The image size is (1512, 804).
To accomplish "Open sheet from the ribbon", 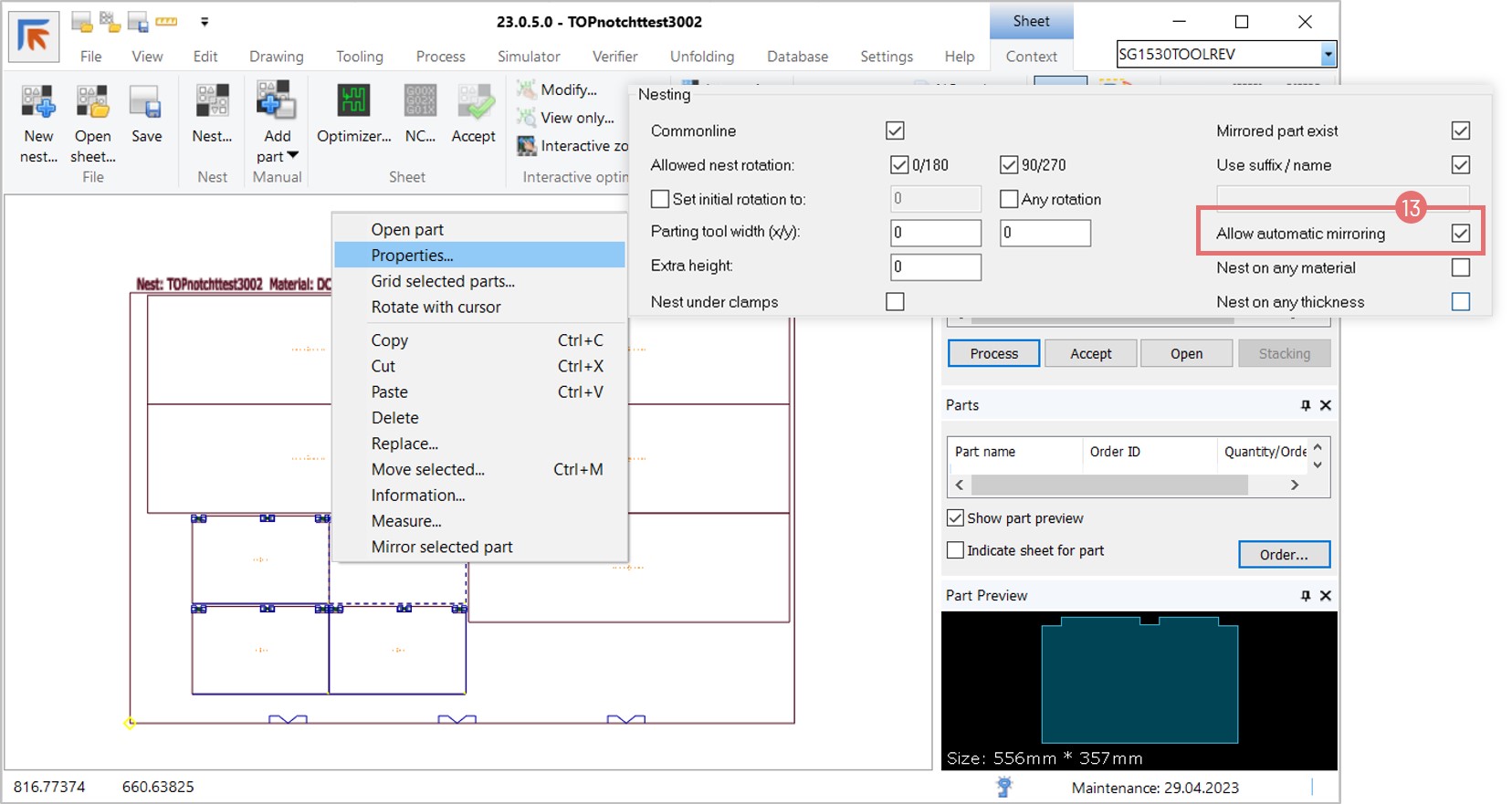I will point(92,102).
